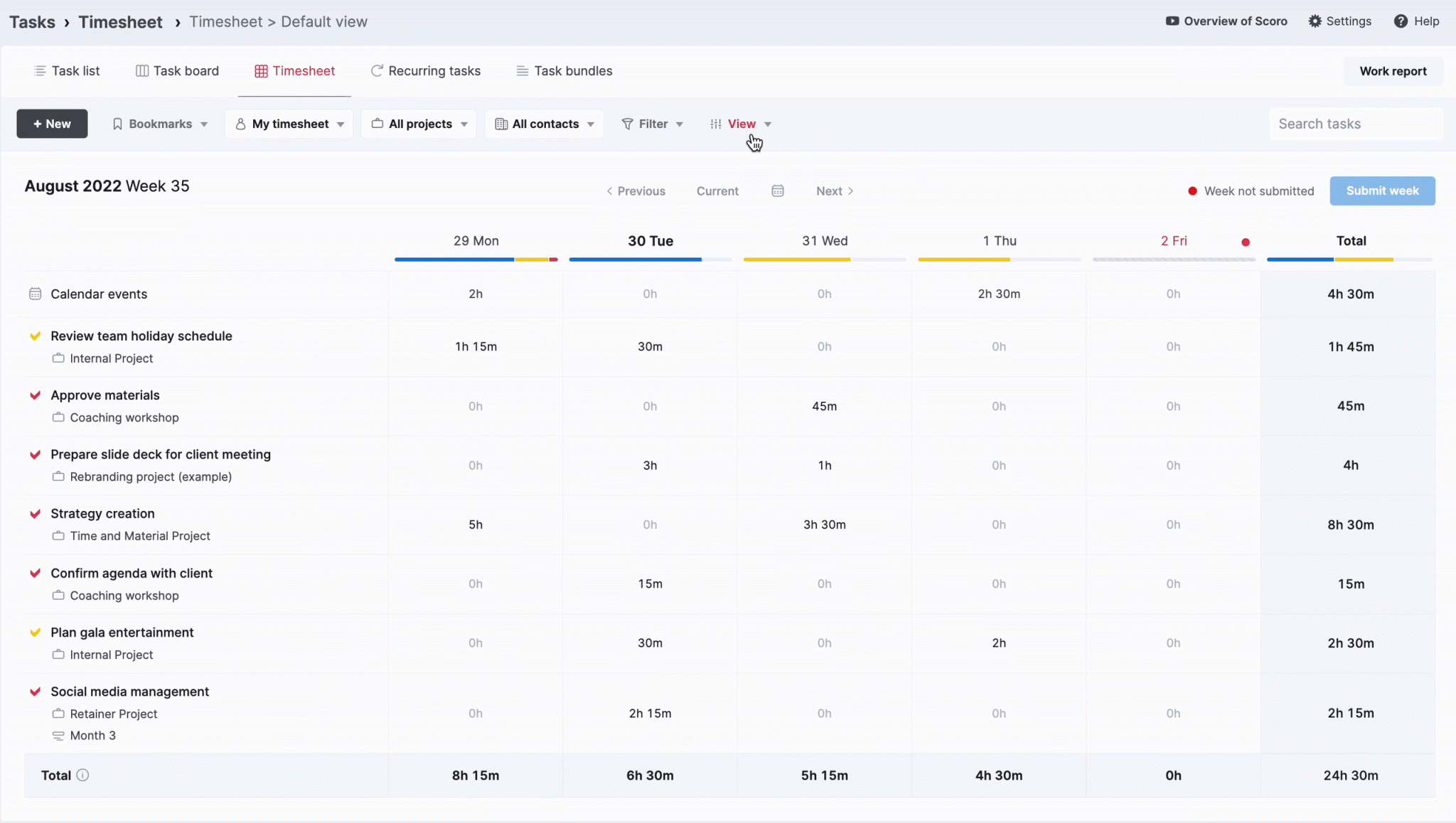Open the calendar date picker icon
This screenshot has height=823, width=1456.
(x=778, y=191)
